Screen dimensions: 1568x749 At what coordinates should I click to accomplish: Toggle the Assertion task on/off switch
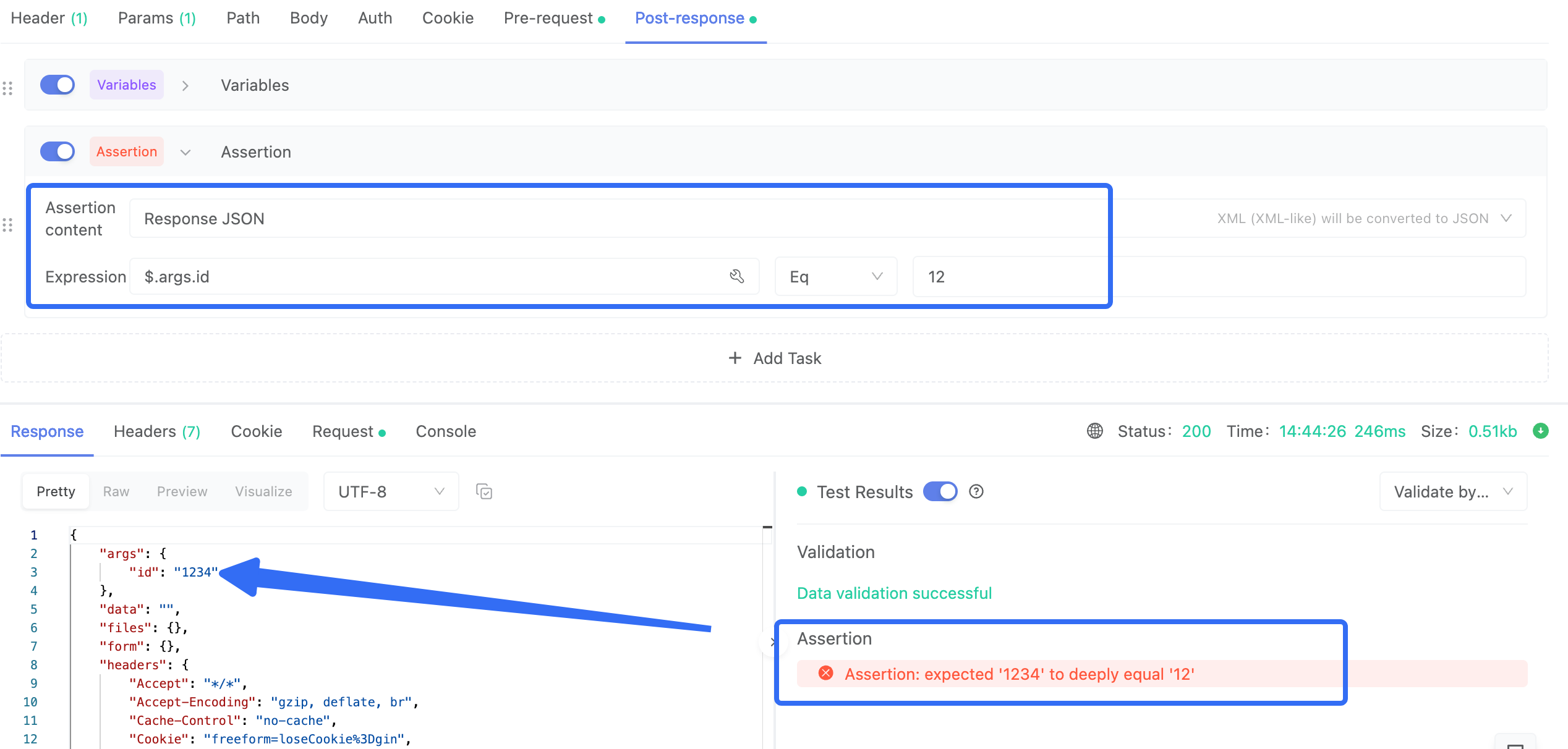coord(57,151)
